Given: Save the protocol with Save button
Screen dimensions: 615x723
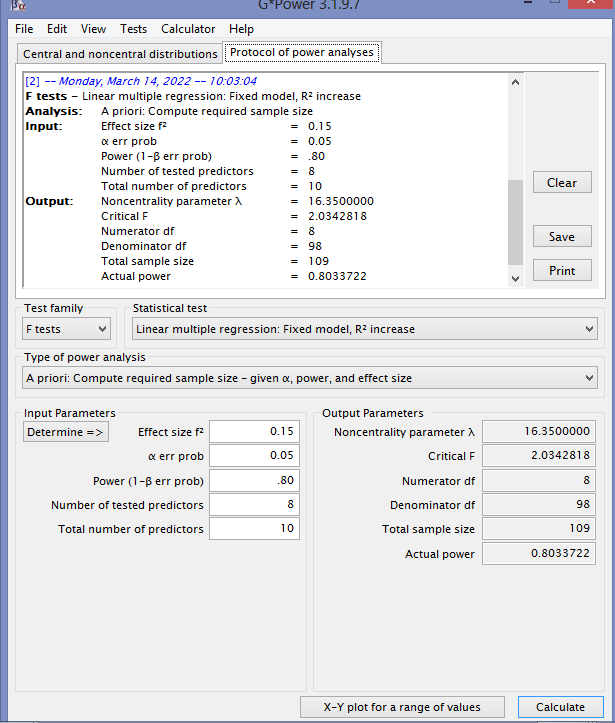Looking at the screenshot, I should tap(561, 237).
